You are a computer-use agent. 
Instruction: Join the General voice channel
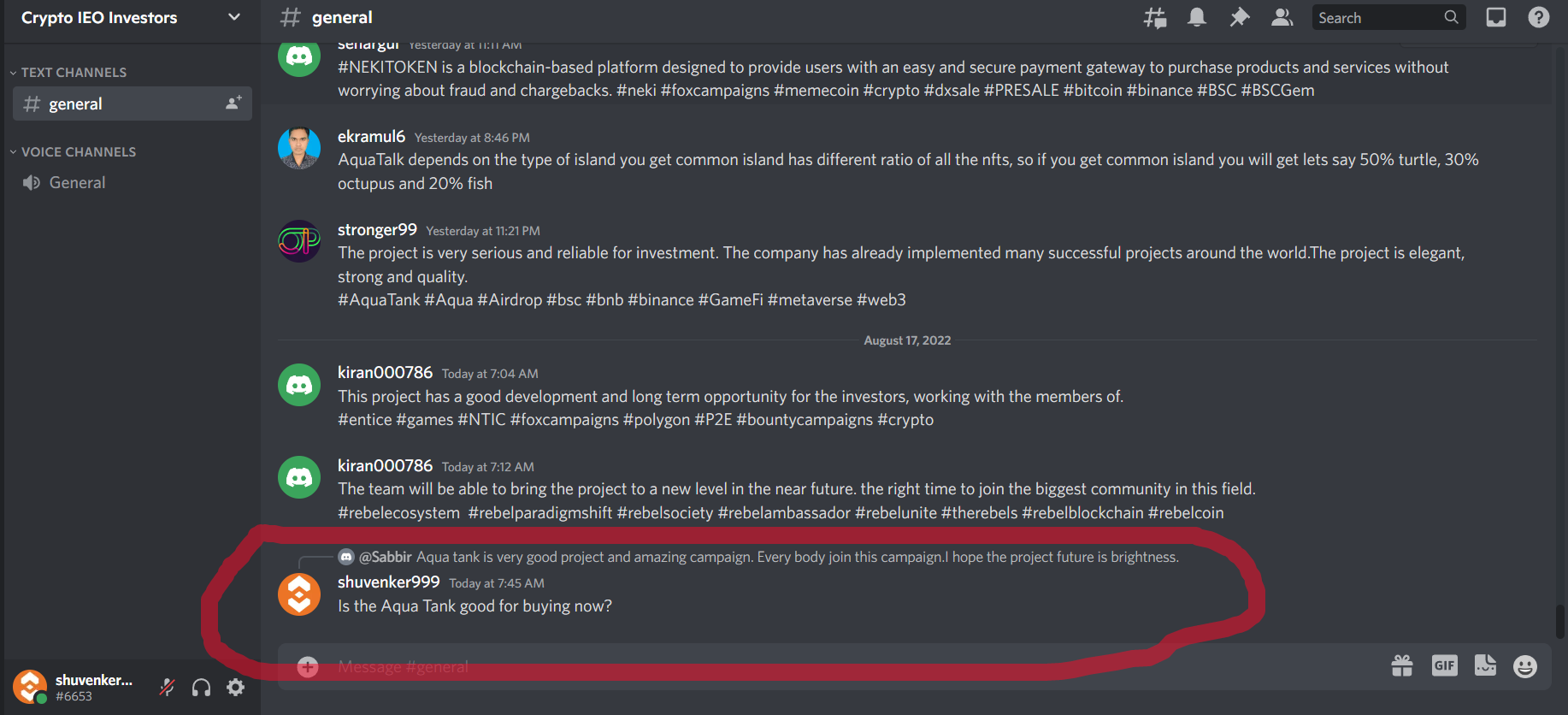tap(133, 183)
